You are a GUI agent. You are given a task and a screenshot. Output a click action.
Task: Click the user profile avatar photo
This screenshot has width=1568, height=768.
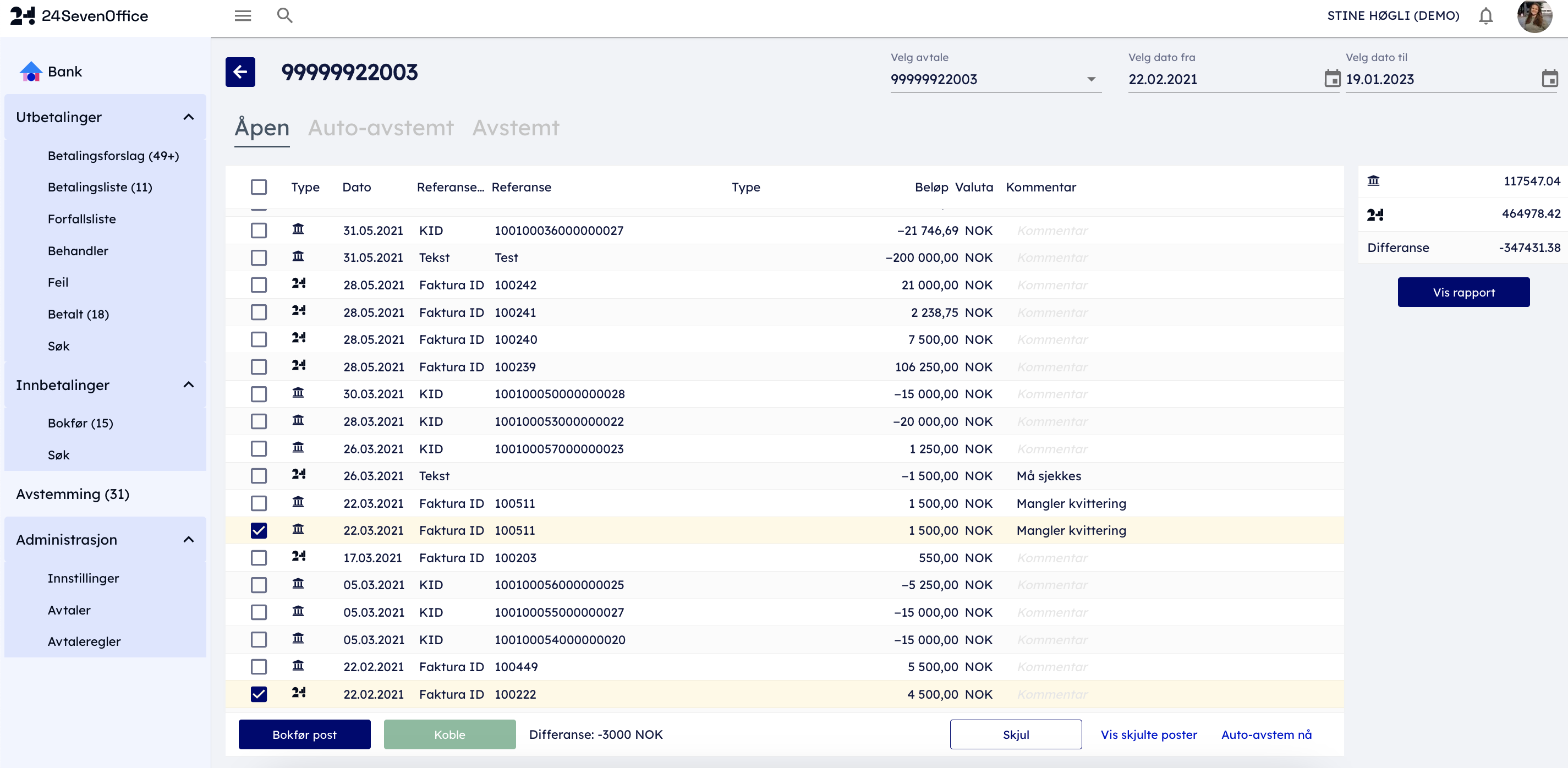pos(1534,17)
